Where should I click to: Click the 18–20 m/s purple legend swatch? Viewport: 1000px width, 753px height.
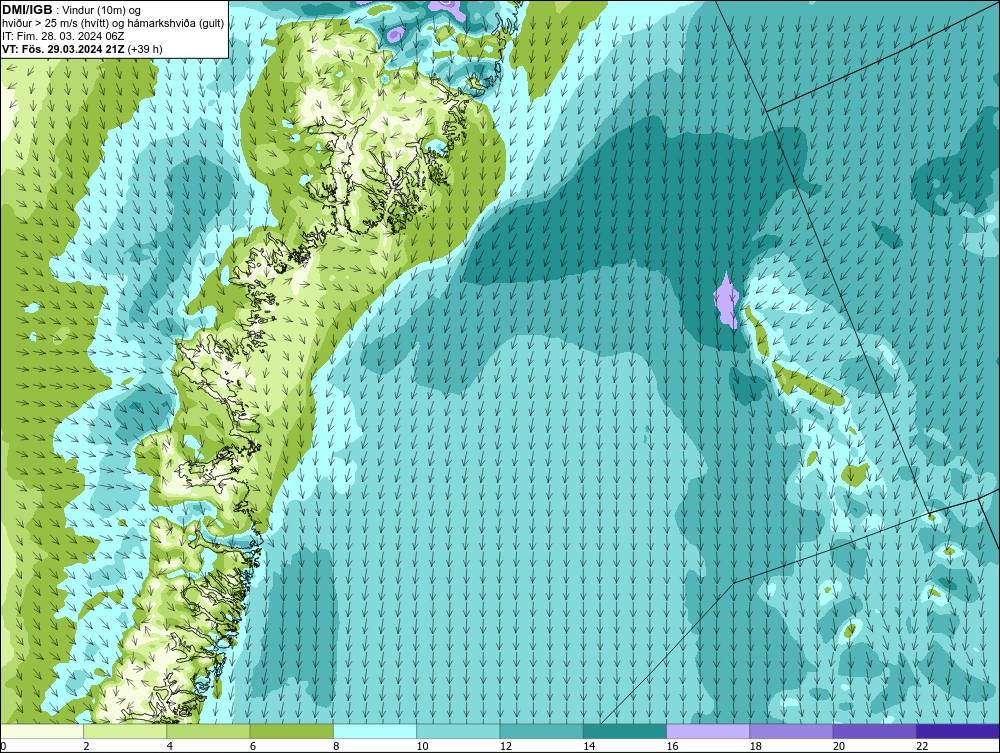click(791, 731)
